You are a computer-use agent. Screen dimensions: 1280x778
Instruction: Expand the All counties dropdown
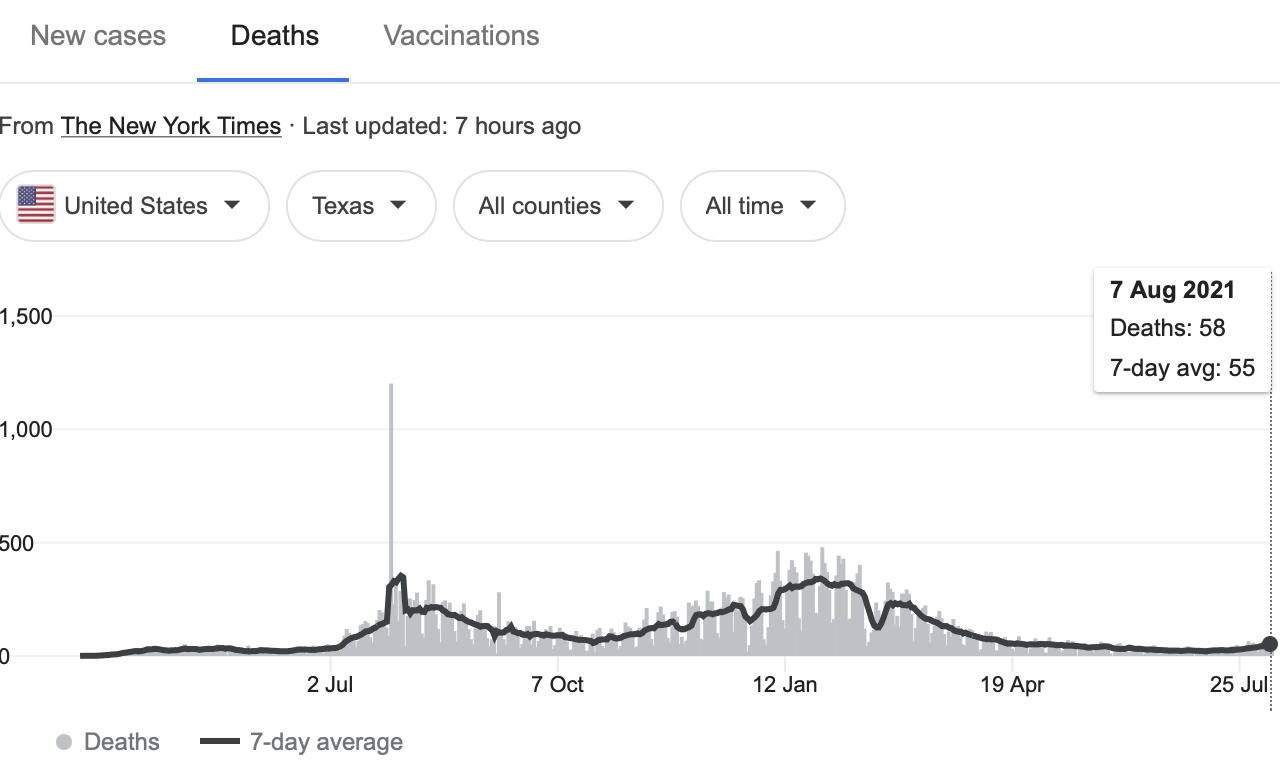(x=557, y=206)
